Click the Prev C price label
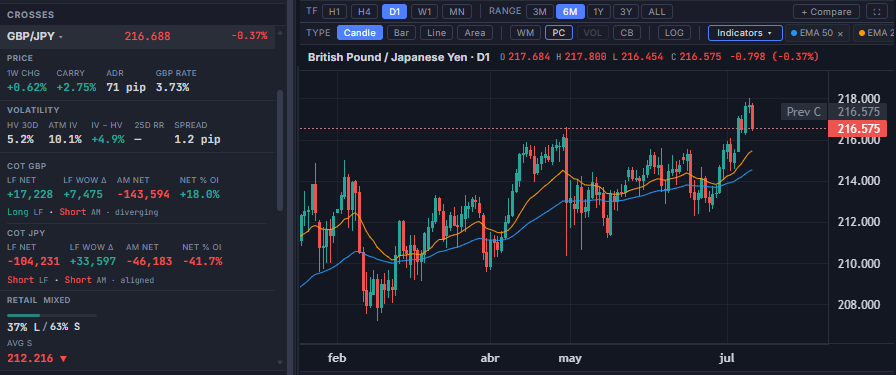This screenshot has height=375, width=896. pyautogui.click(x=804, y=111)
